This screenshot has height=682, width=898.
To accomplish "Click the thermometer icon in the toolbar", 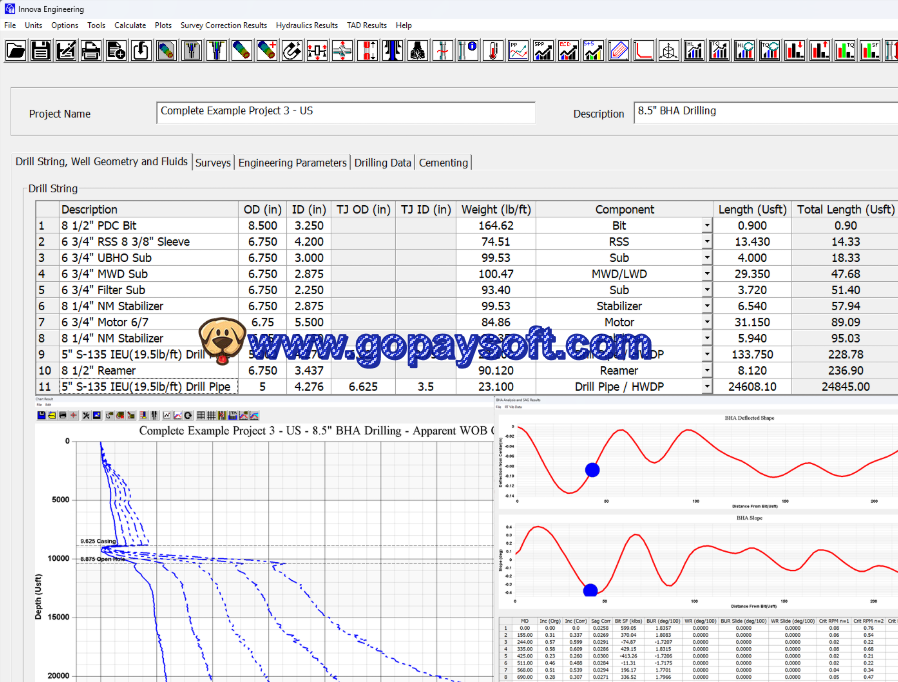I will pos(493,50).
